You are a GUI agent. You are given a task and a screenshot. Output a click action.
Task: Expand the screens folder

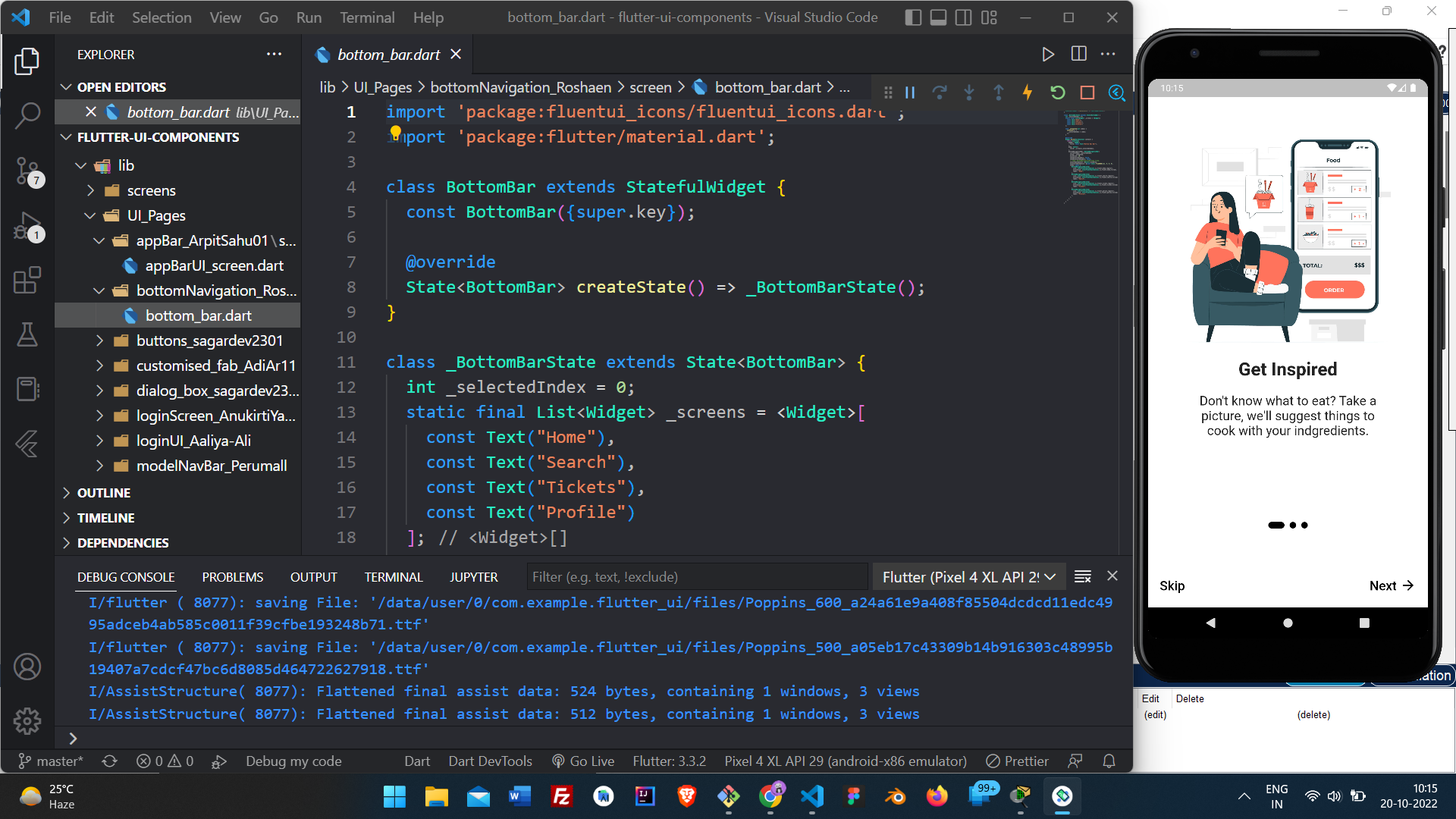pos(90,190)
